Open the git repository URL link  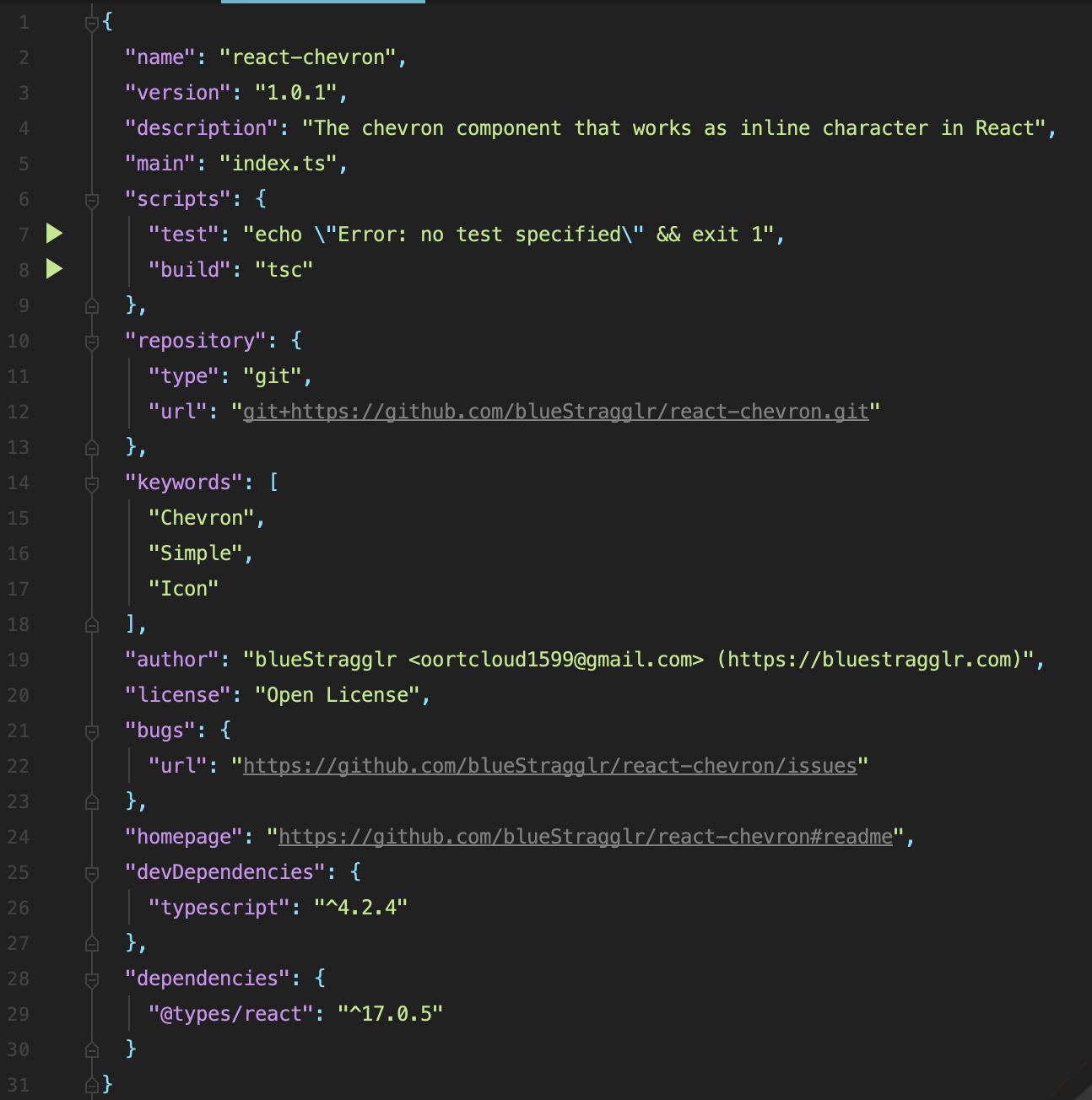point(555,412)
